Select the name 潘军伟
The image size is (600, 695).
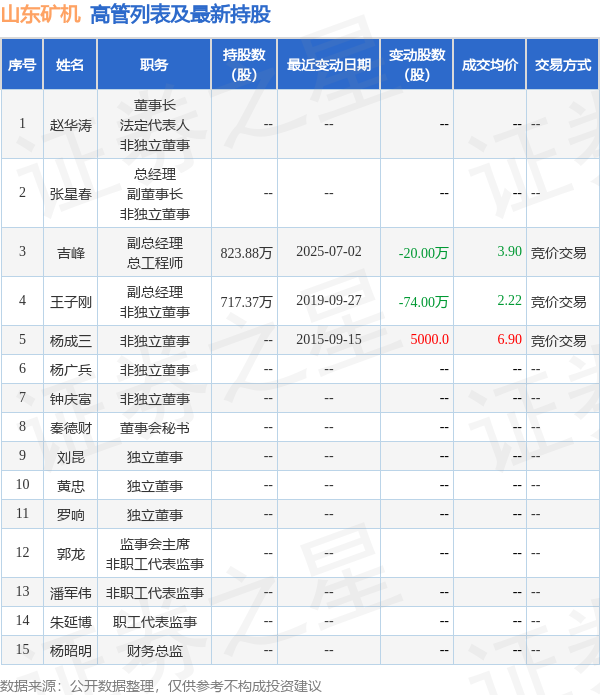click(x=70, y=593)
